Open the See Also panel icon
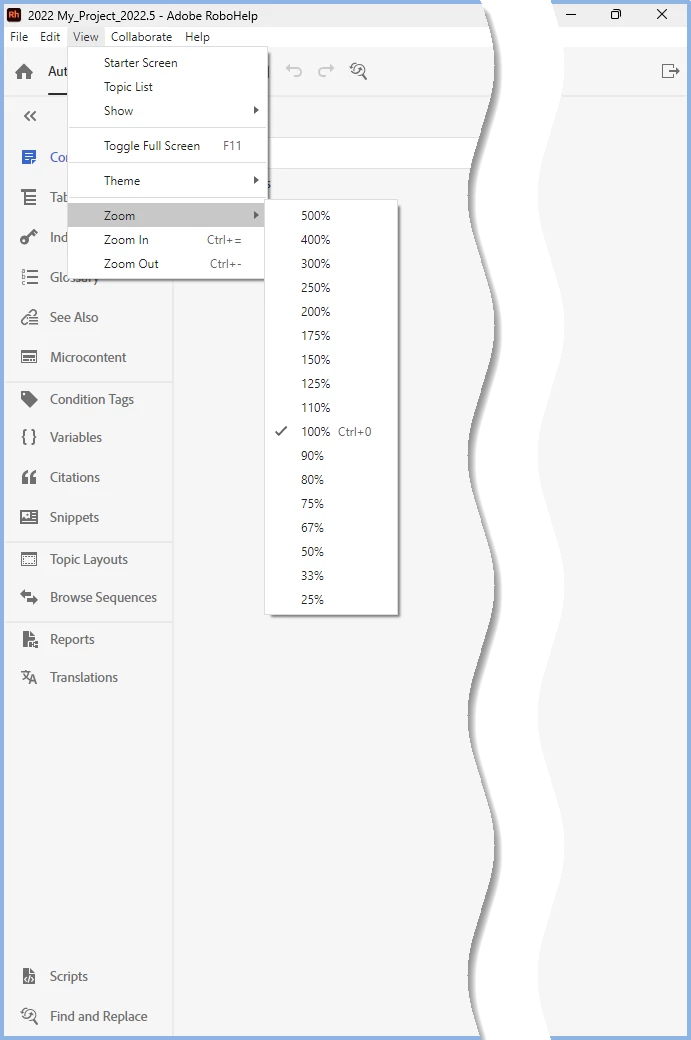Image resolution: width=691 pixels, height=1040 pixels. click(x=29, y=317)
